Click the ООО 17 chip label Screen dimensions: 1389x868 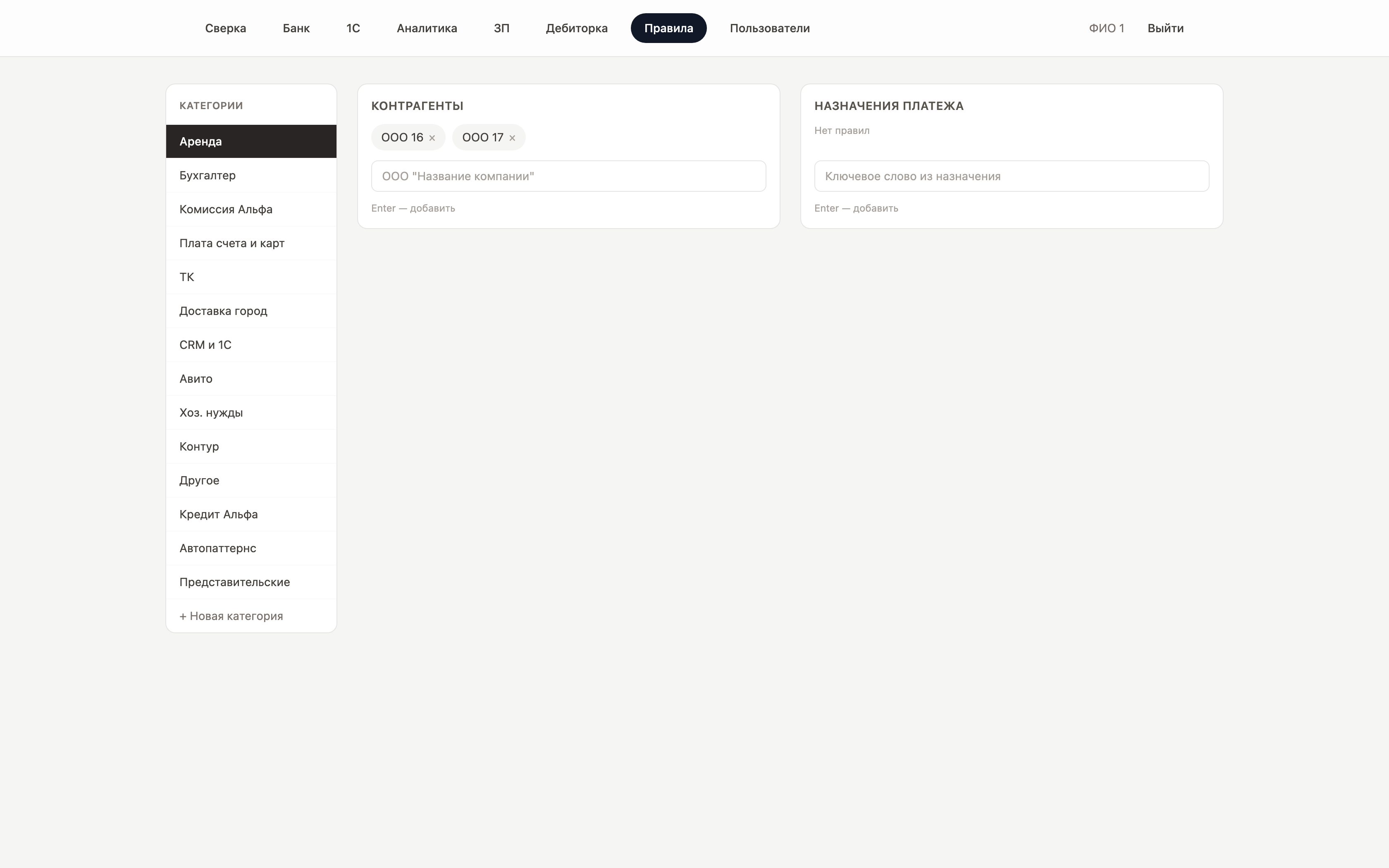pos(483,137)
